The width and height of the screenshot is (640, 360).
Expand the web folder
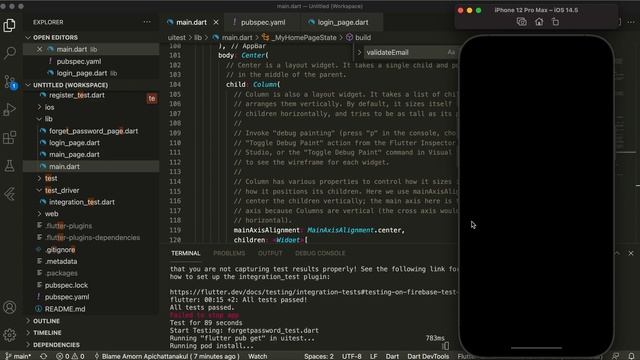(x=51, y=214)
